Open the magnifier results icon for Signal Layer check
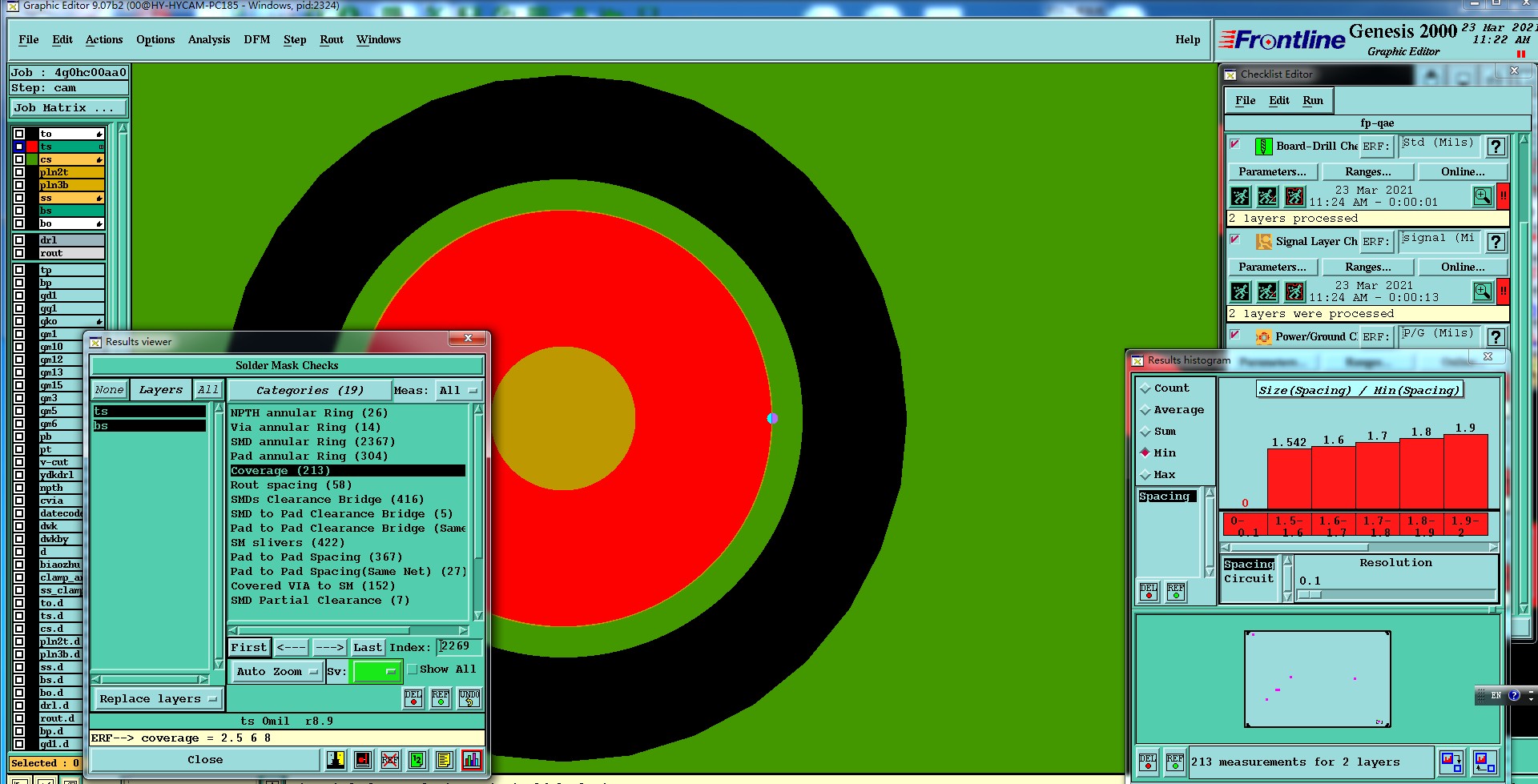Image resolution: width=1538 pixels, height=784 pixels. coord(1483,291)
